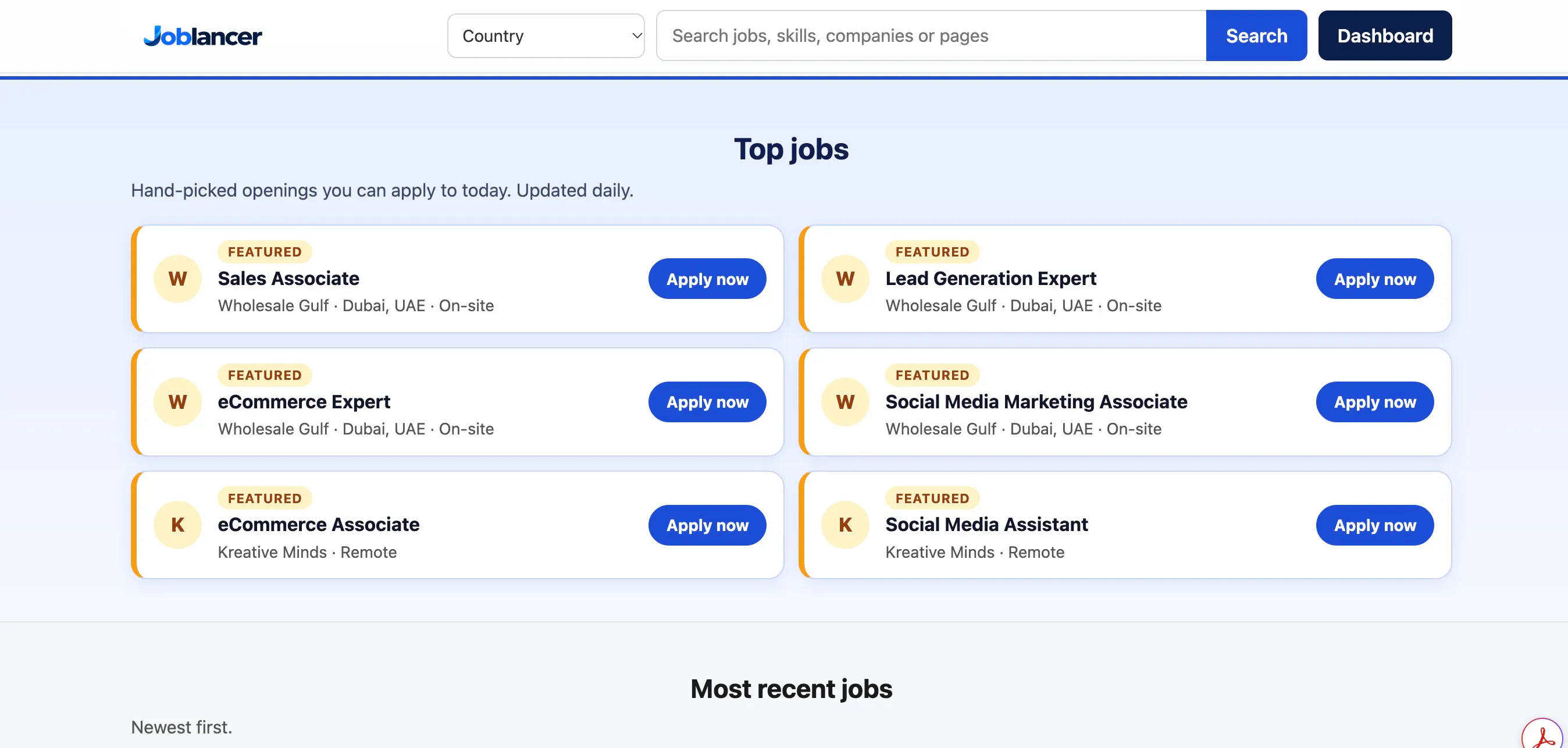Click FEATURED badge on Sales Associate card
Screen dimensions: 1568x748
(265, 252)
